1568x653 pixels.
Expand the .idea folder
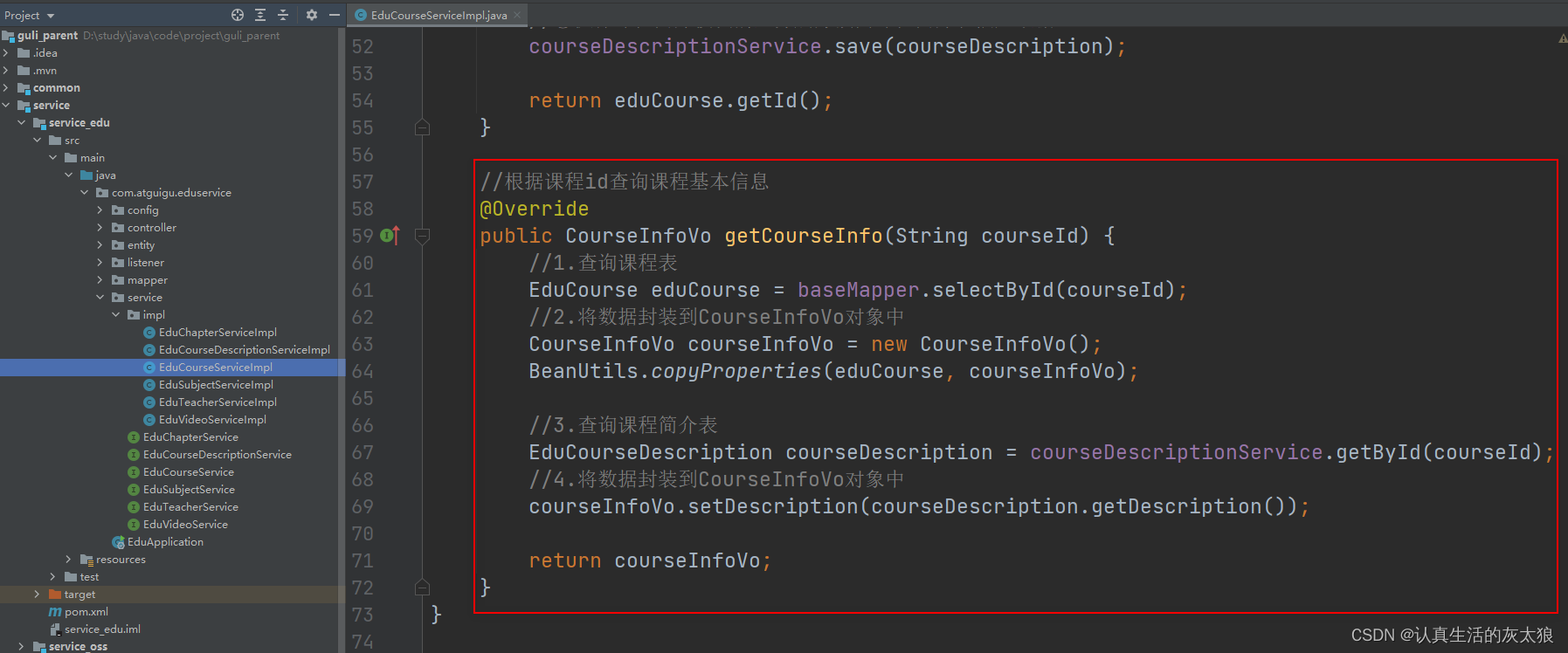7,53
